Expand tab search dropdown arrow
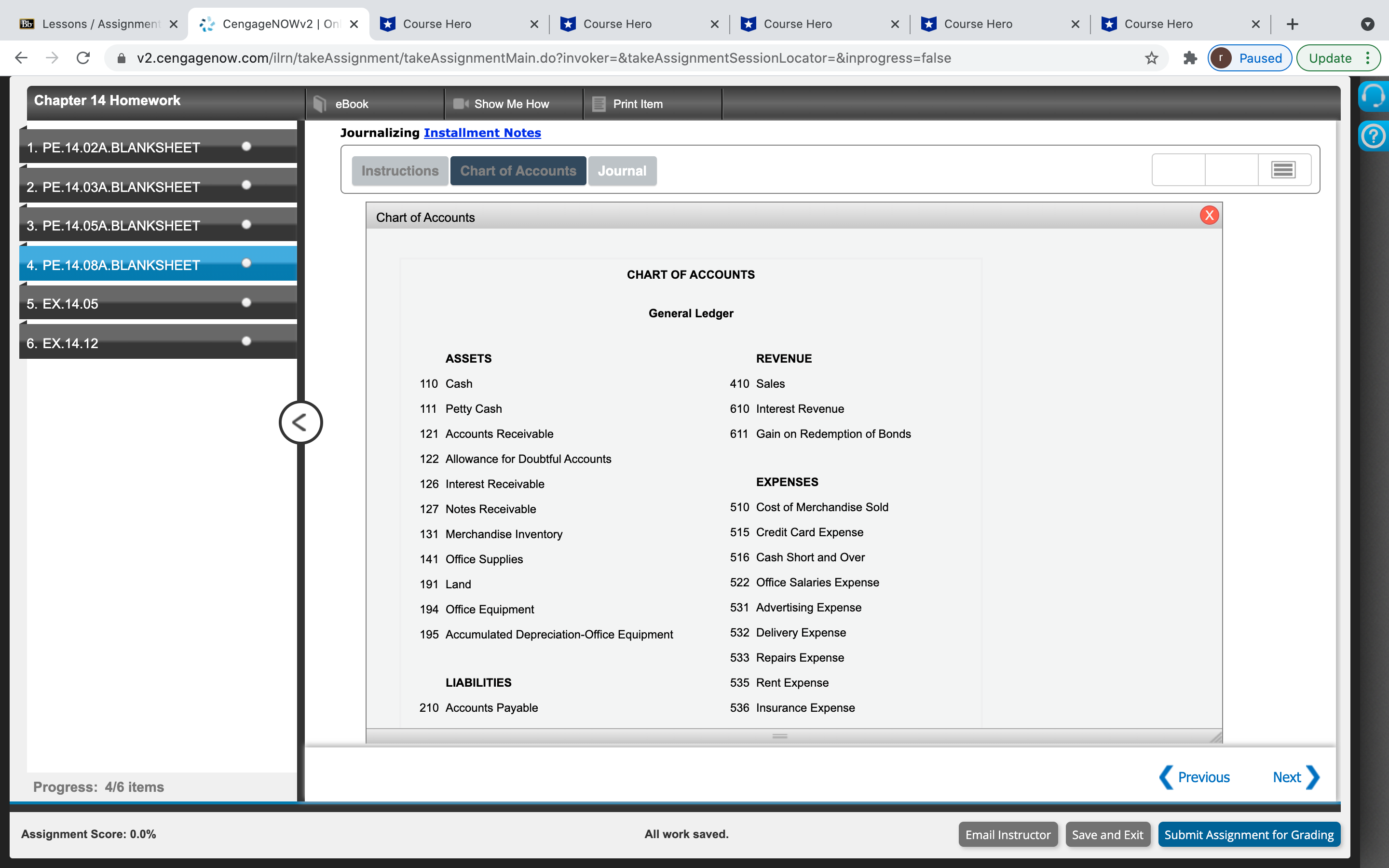Viewport: 1389px width, 868px height. [x=1367, y=24]
